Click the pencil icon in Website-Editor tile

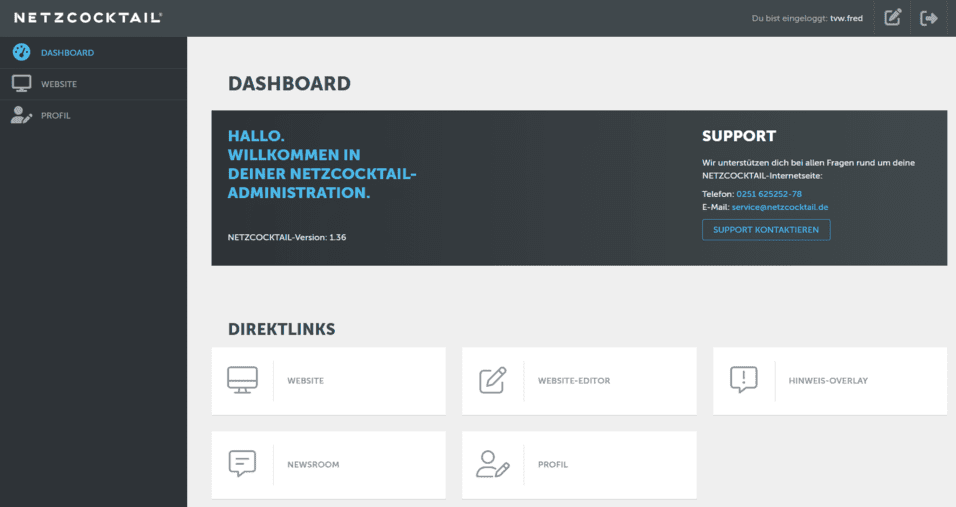coord(492,380)
